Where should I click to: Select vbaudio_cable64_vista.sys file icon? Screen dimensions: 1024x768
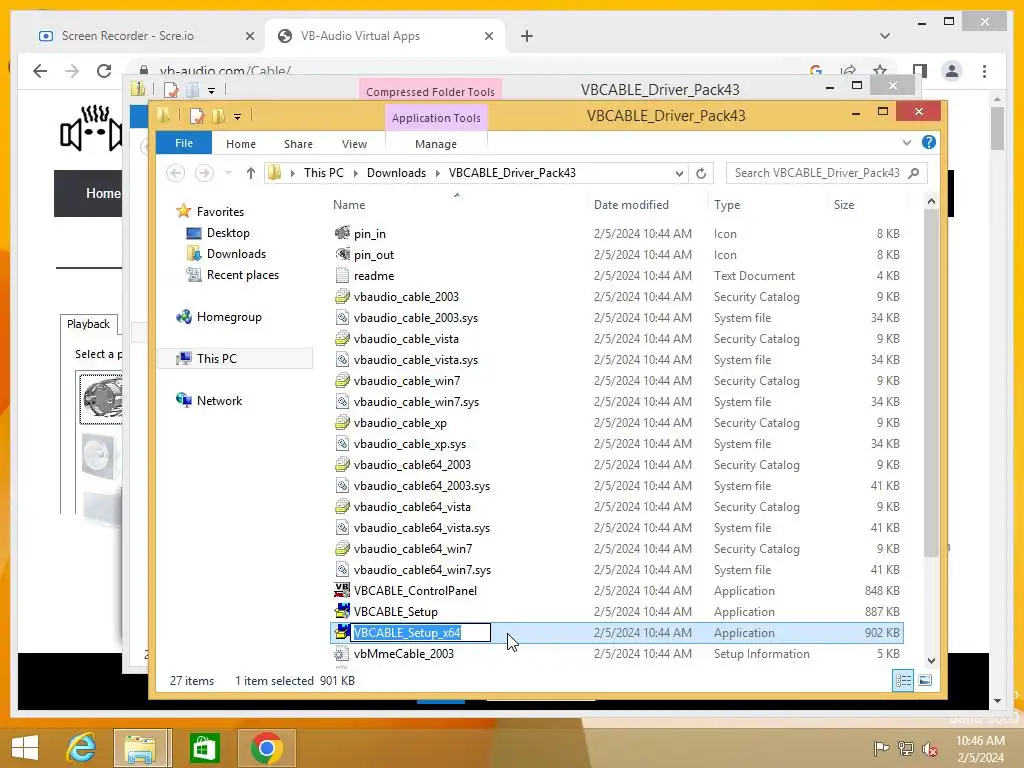342,527
